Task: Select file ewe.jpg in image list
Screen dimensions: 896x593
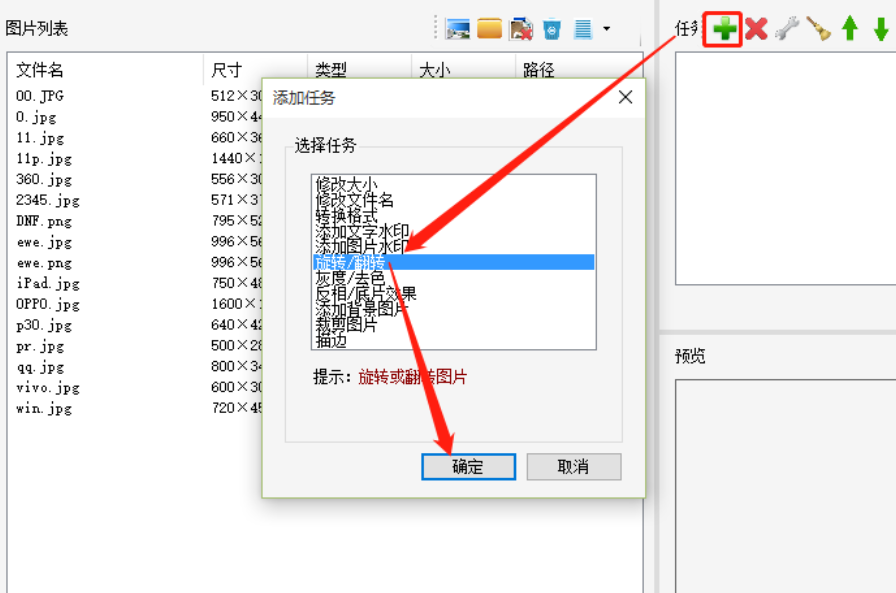Action: click(x=44, y=242)
